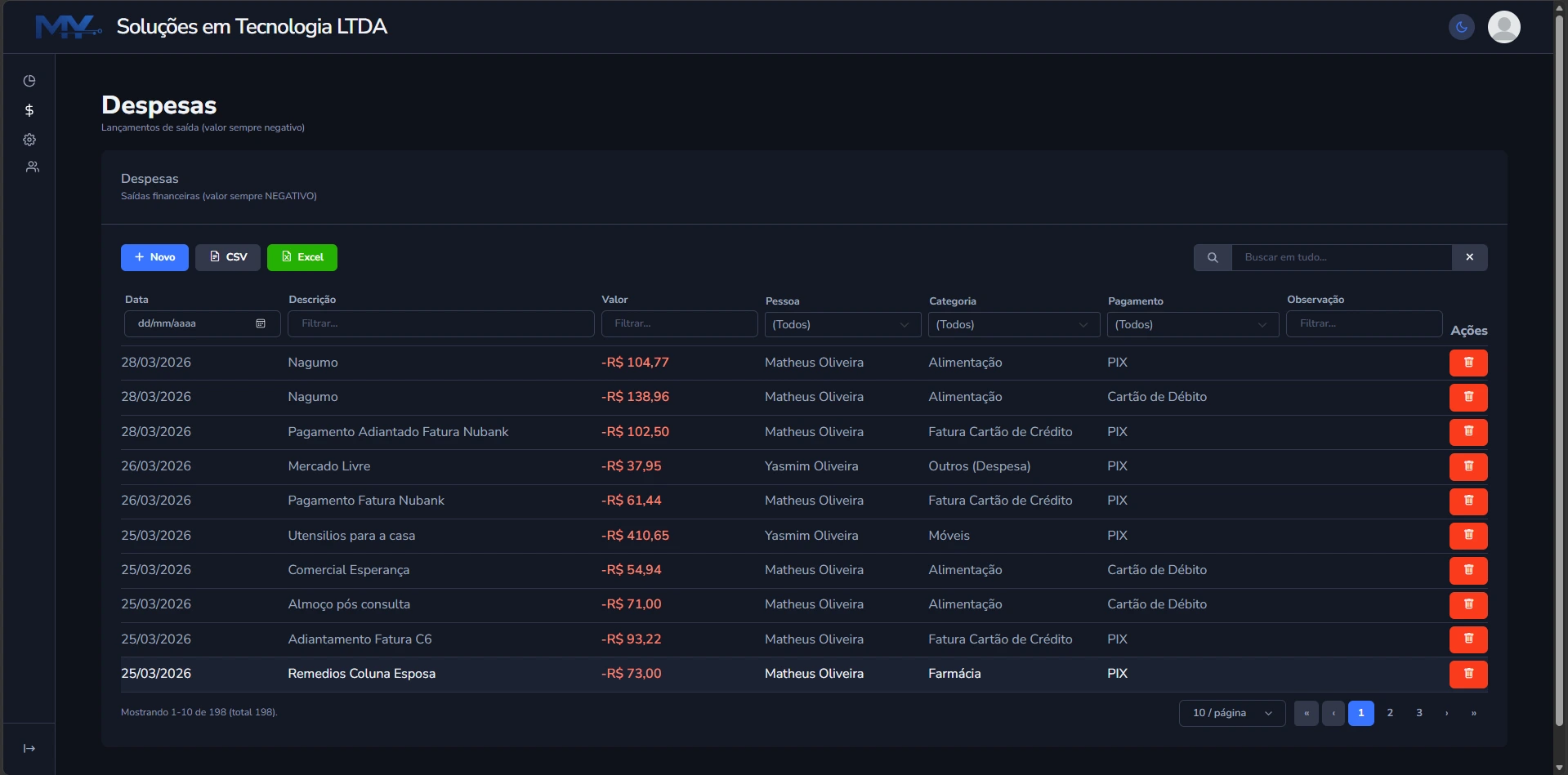Click the MV company logo
Viewport: 1568px width, 775px height.
(x=69, y=27)
